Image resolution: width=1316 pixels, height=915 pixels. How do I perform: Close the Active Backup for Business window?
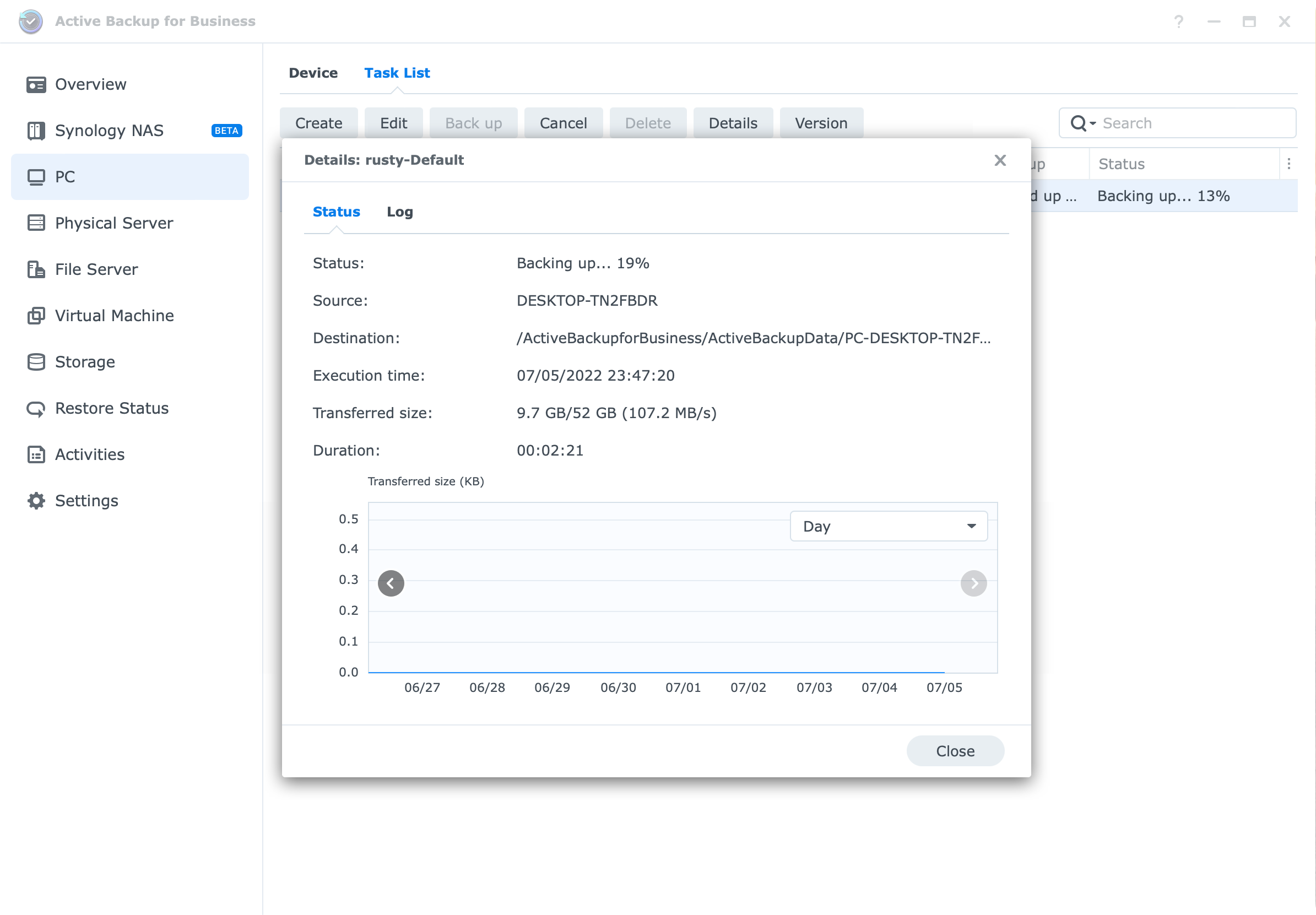tap(1284, 22)
